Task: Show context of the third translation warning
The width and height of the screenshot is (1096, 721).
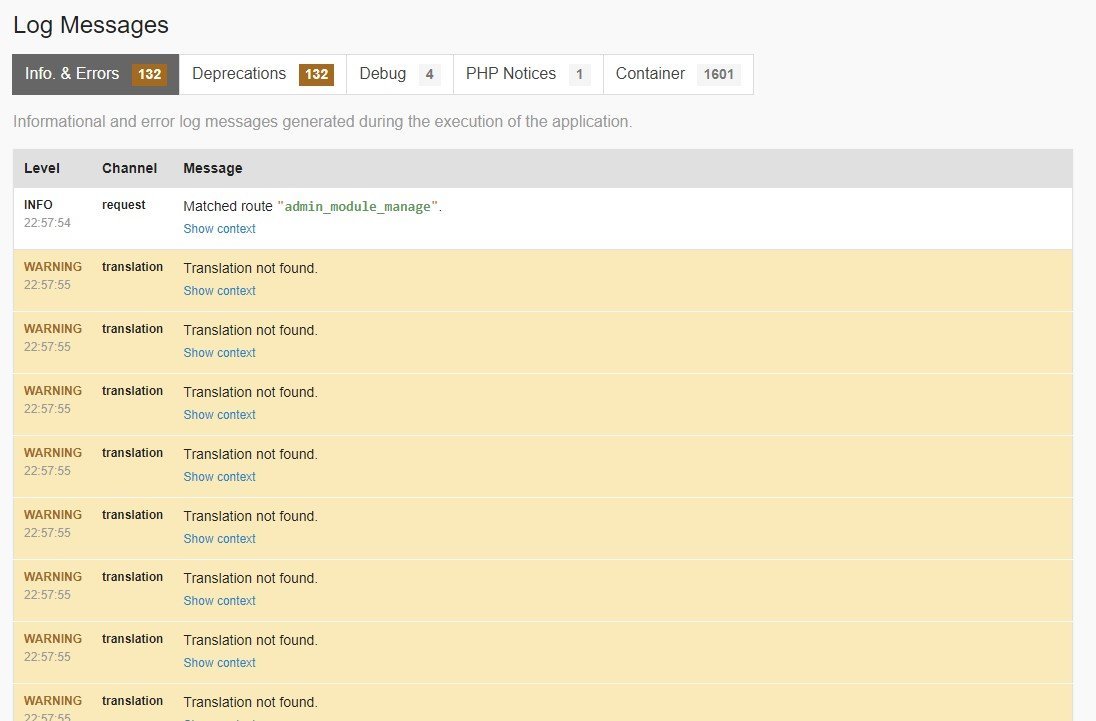Action: (219, 415)
